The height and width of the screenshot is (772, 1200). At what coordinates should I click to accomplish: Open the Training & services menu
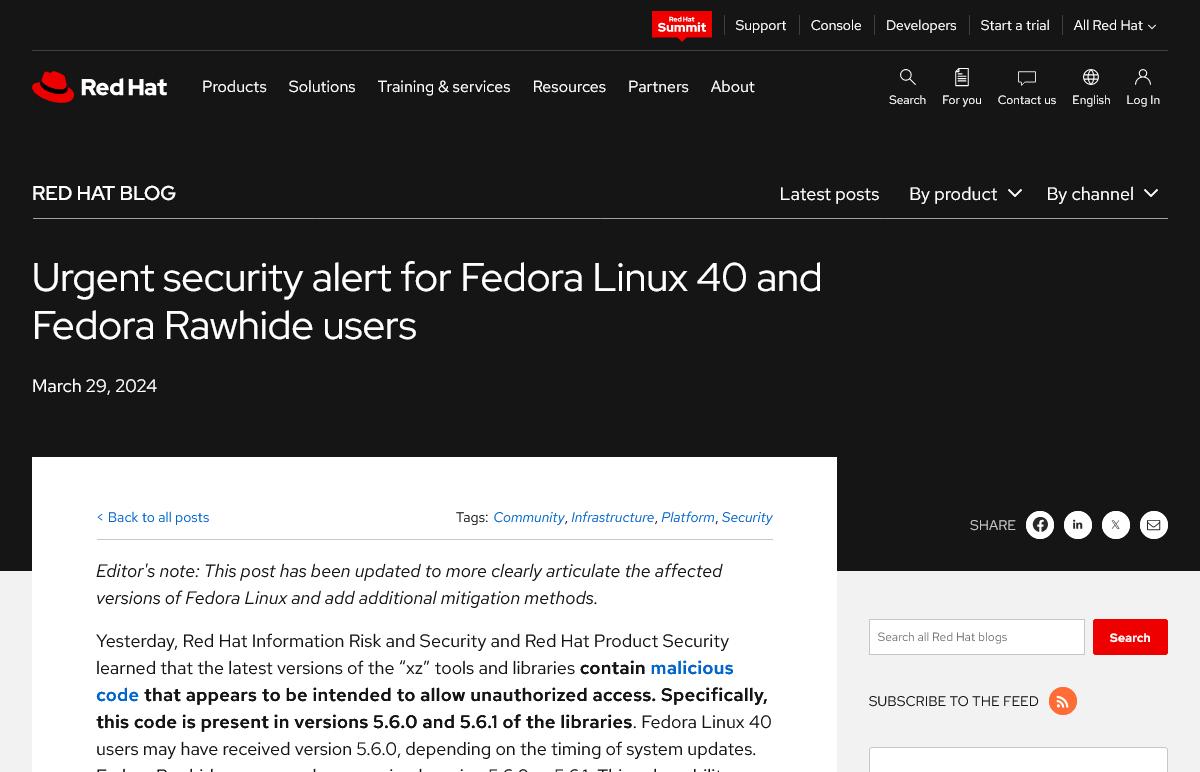coord(443,87)
